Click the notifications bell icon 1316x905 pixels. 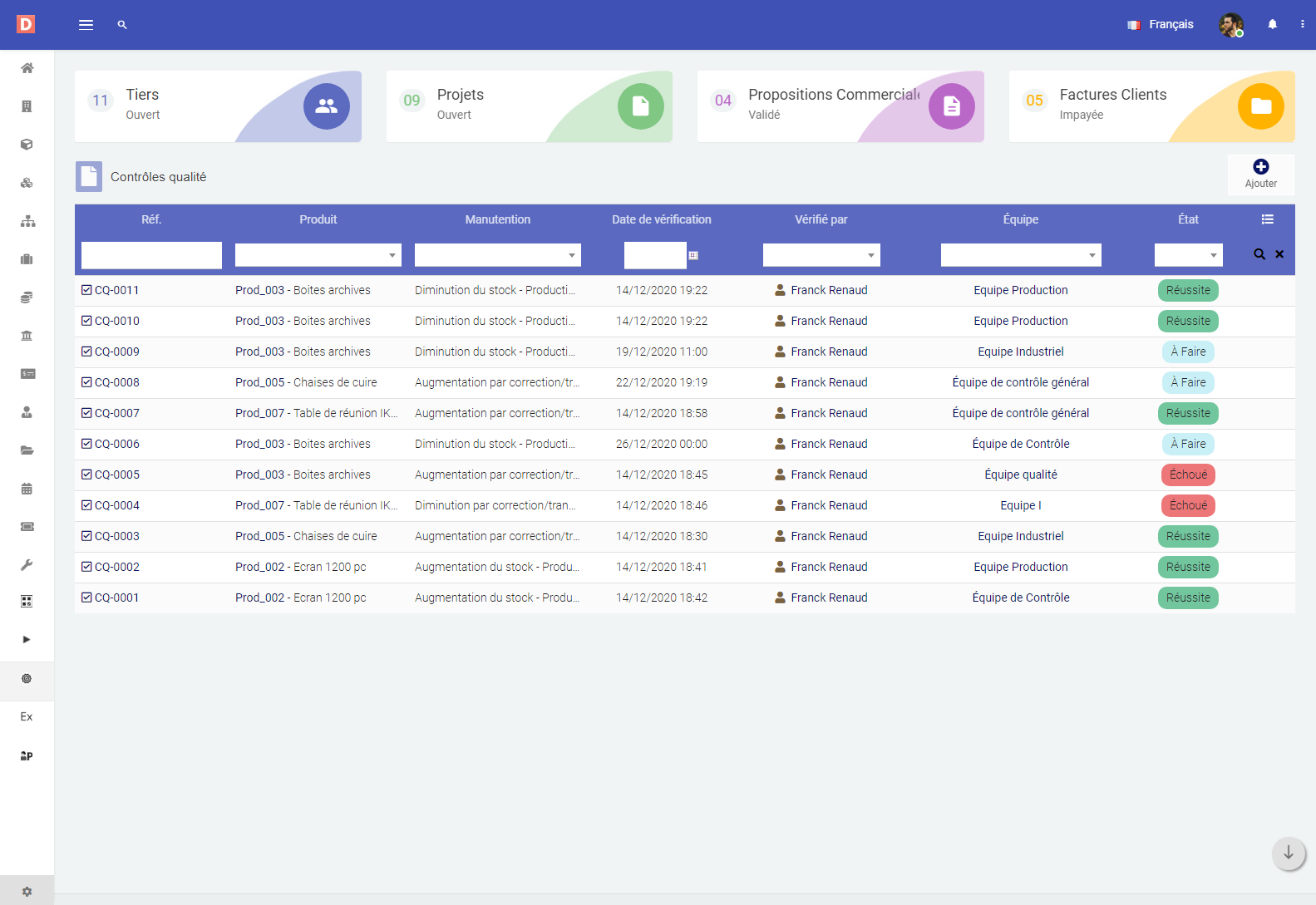tap(1272, 25)
